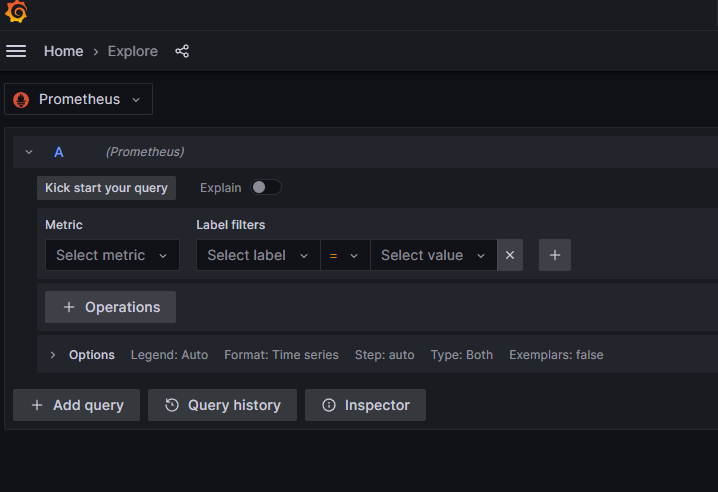Click Kick start your query button

(107, 188)
